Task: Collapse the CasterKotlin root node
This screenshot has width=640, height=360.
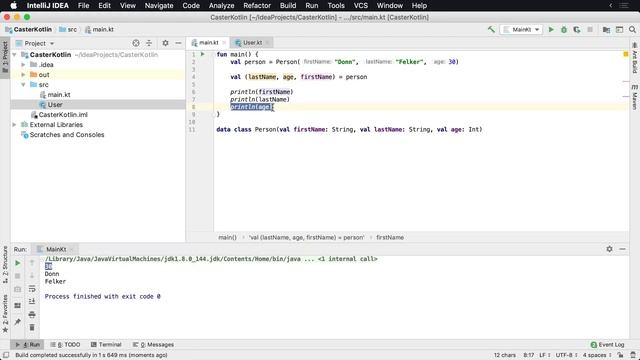Action: (x=15, y=55)
